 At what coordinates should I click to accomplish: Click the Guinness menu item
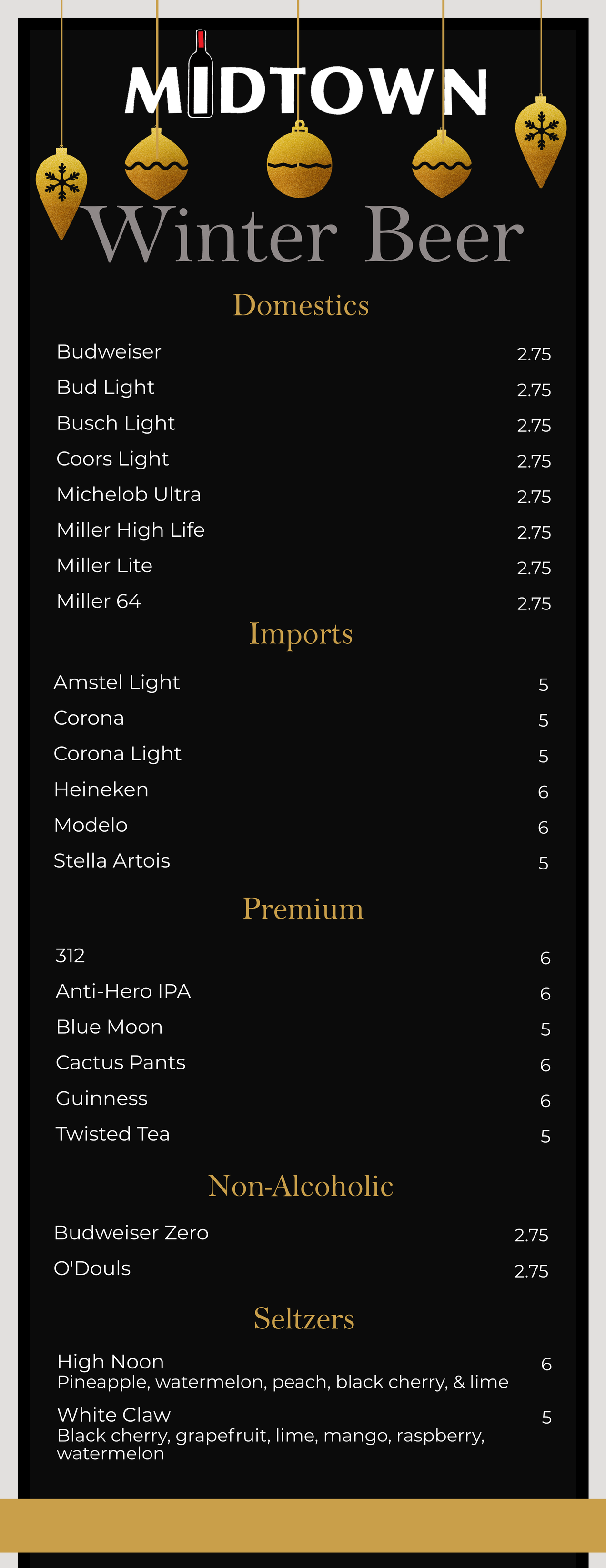coord(101,1098)
